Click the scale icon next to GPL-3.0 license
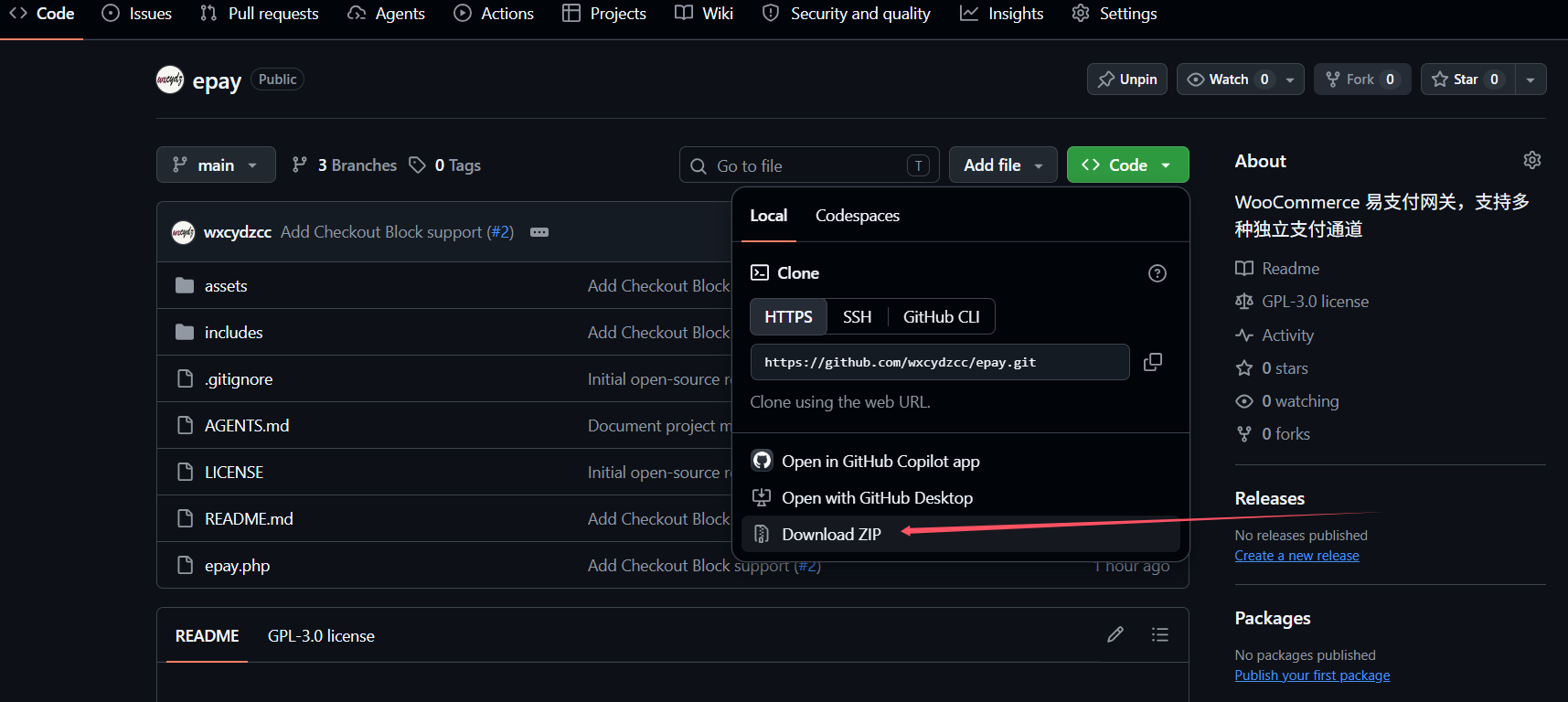 pyautogui.click(x=1244, y=301)
